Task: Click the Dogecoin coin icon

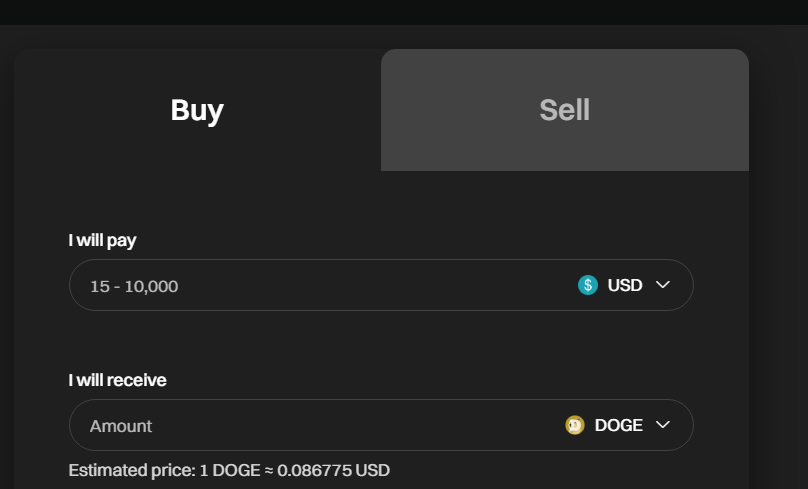Action: point(575,425)
